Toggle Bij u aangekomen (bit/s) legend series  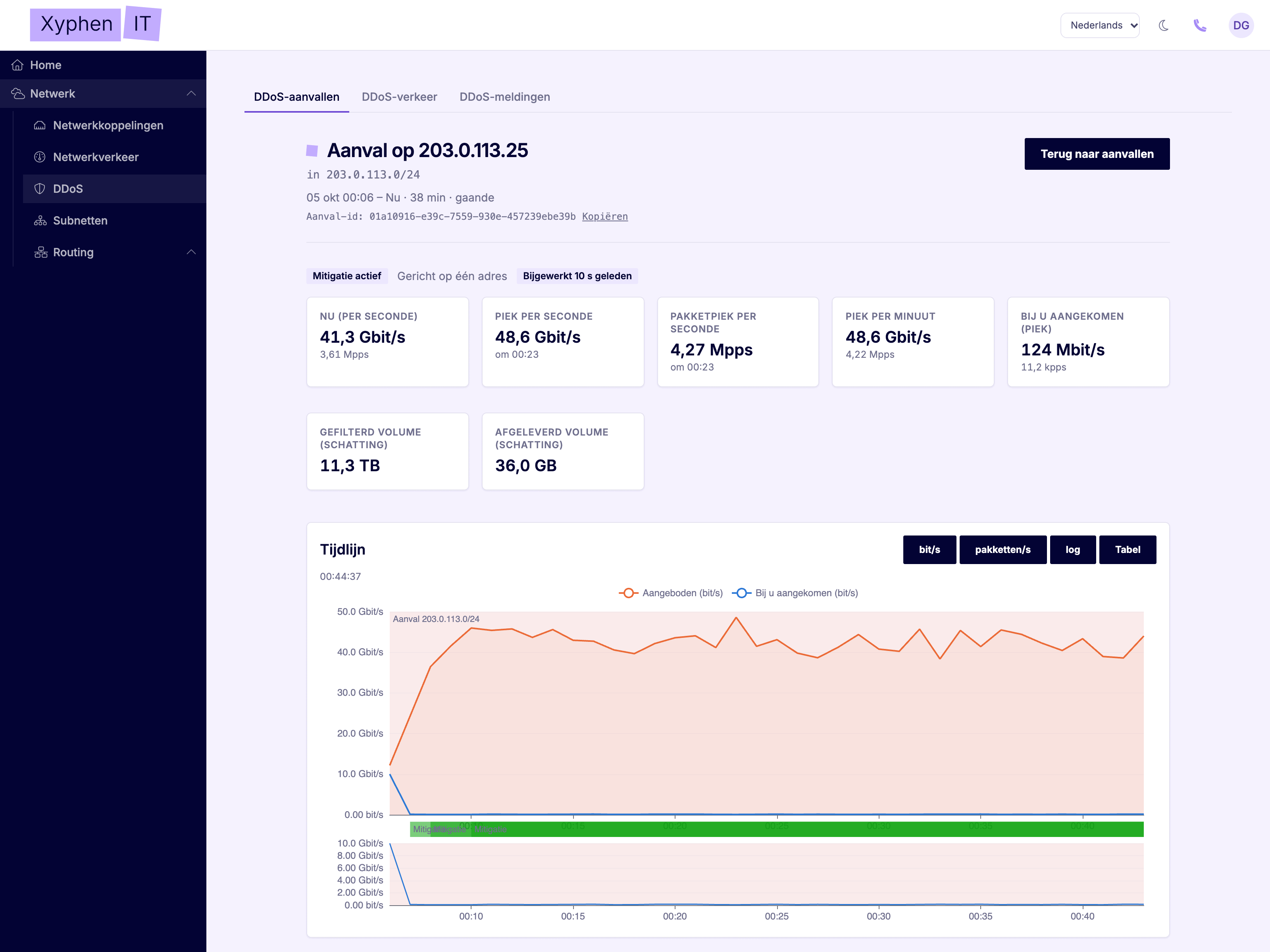(x=795, y=593)
